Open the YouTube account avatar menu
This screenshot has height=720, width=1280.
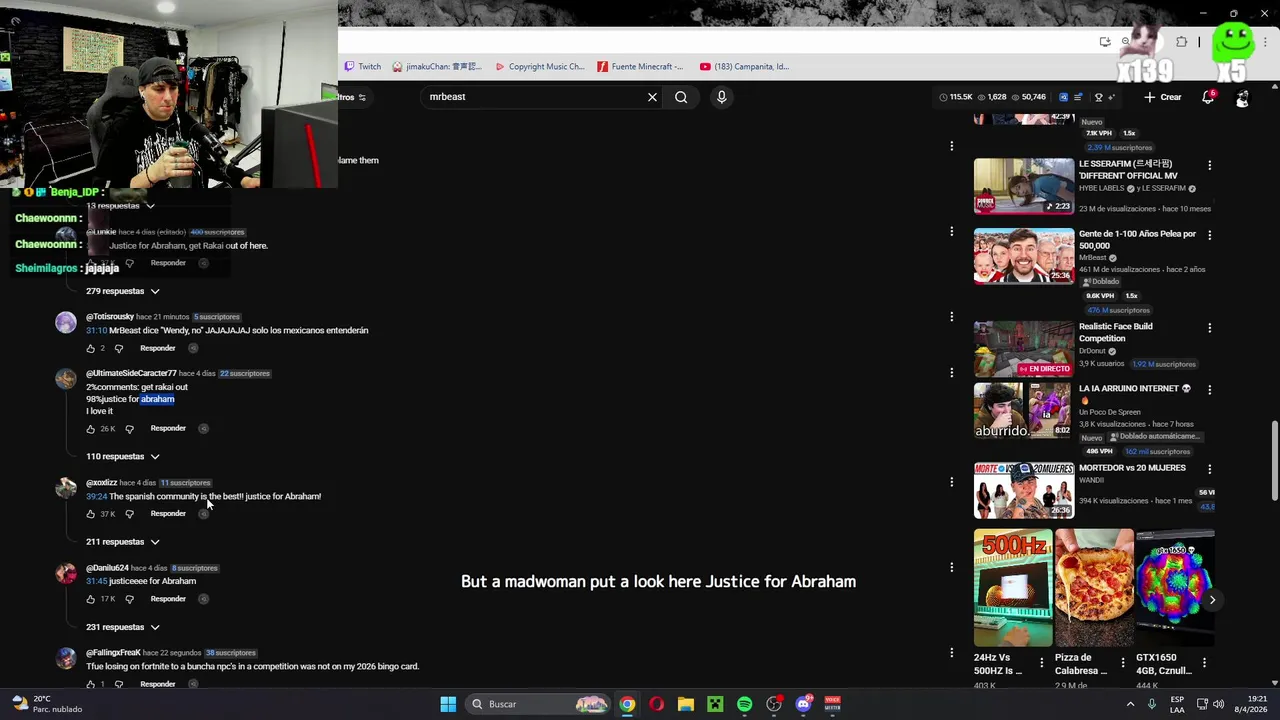(x=1242, y=97)
